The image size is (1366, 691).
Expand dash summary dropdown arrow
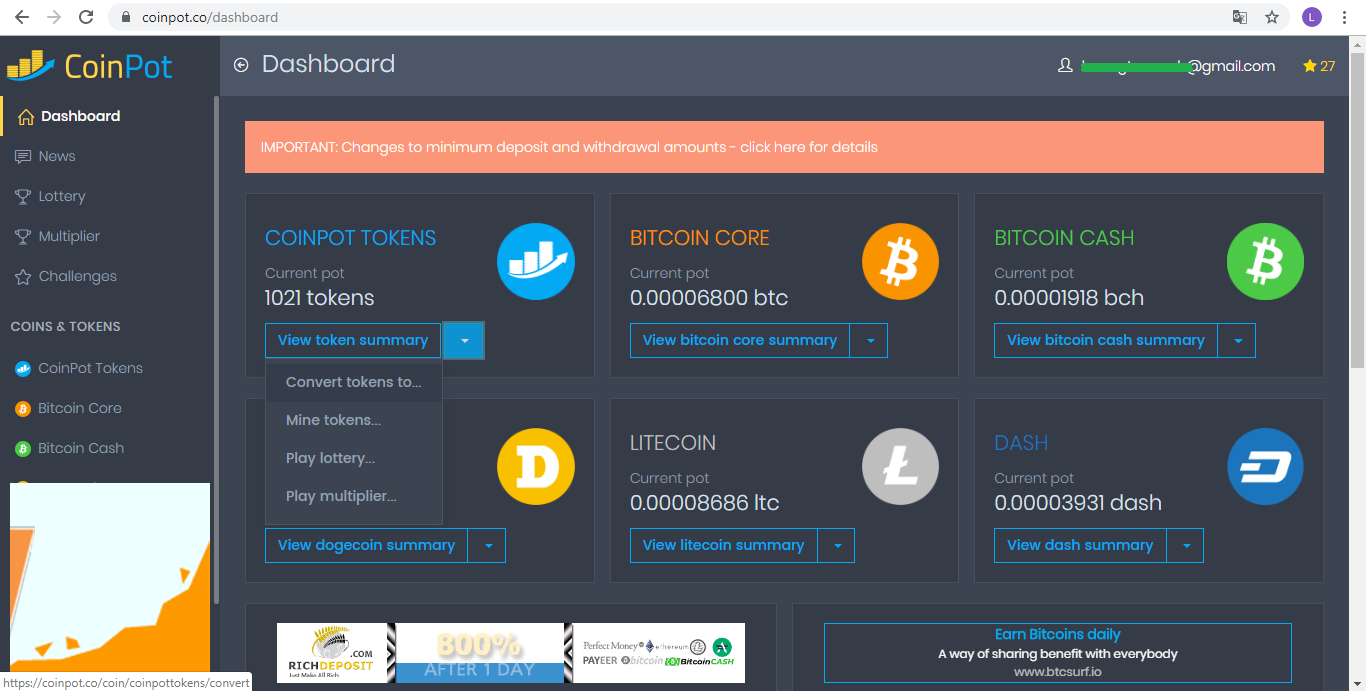1185,545
